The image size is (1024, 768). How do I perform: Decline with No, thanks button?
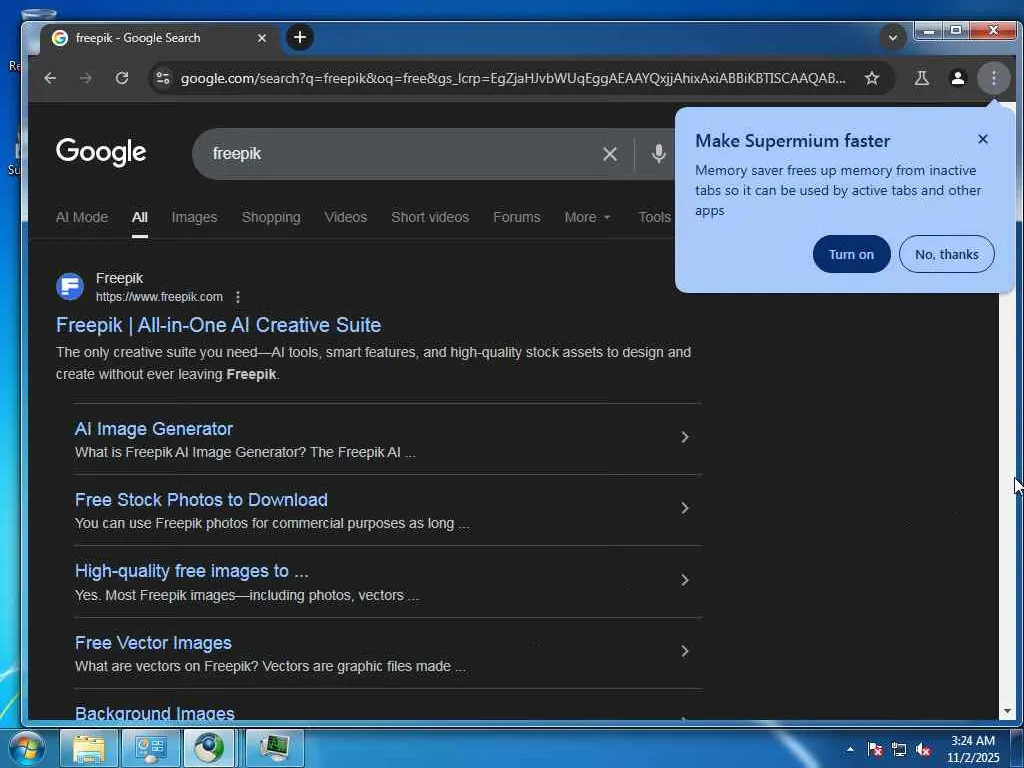pos(946,254)
